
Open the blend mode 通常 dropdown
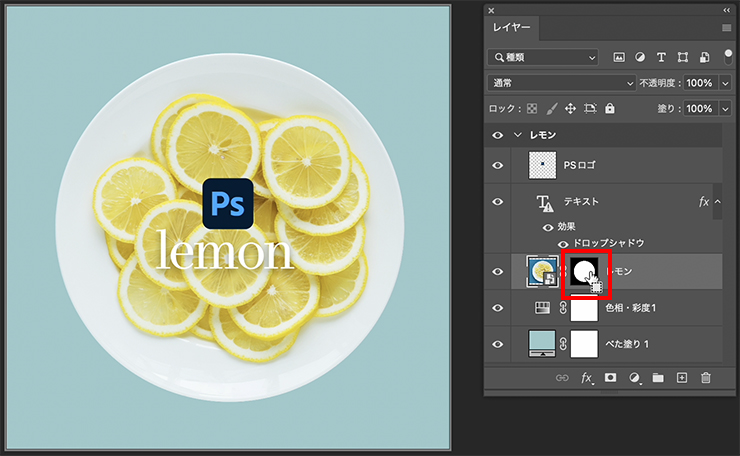(x=562, y=83)
